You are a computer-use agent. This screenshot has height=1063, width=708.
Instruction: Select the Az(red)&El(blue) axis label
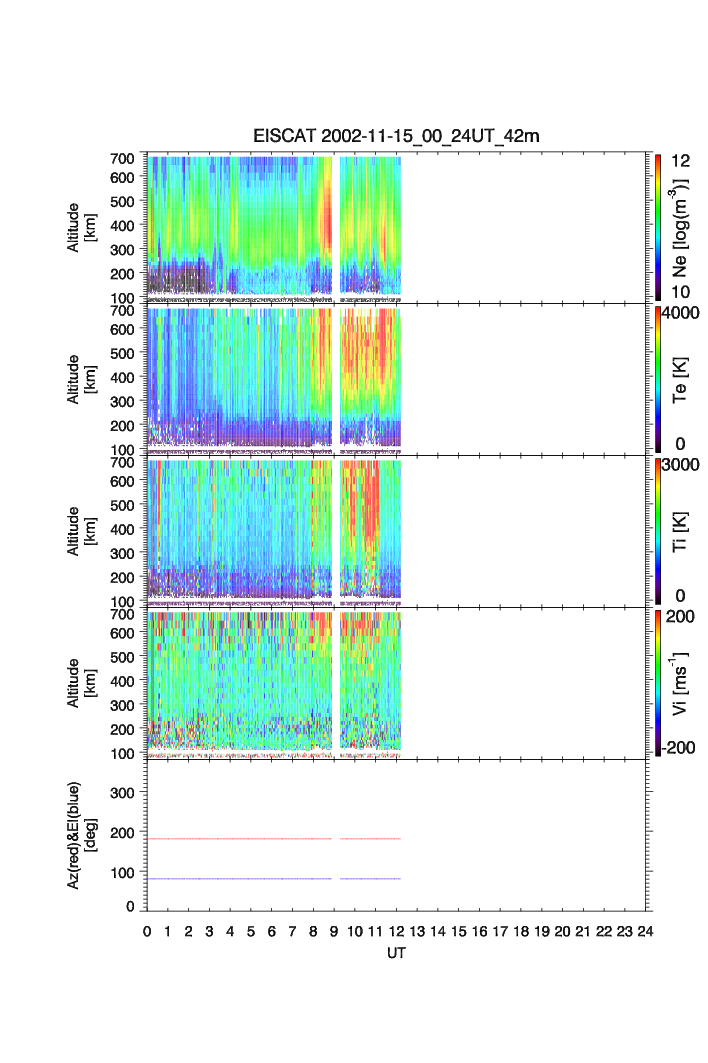click(x=80, y=835)
